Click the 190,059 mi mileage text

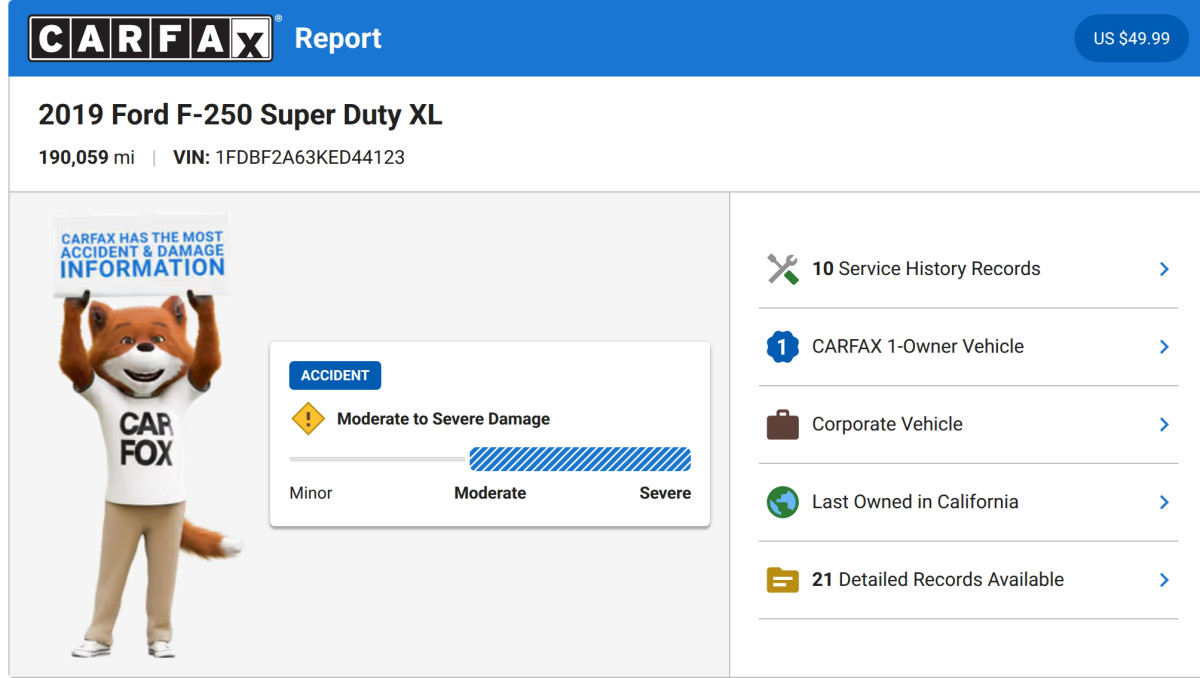click(x=86, y=157)
